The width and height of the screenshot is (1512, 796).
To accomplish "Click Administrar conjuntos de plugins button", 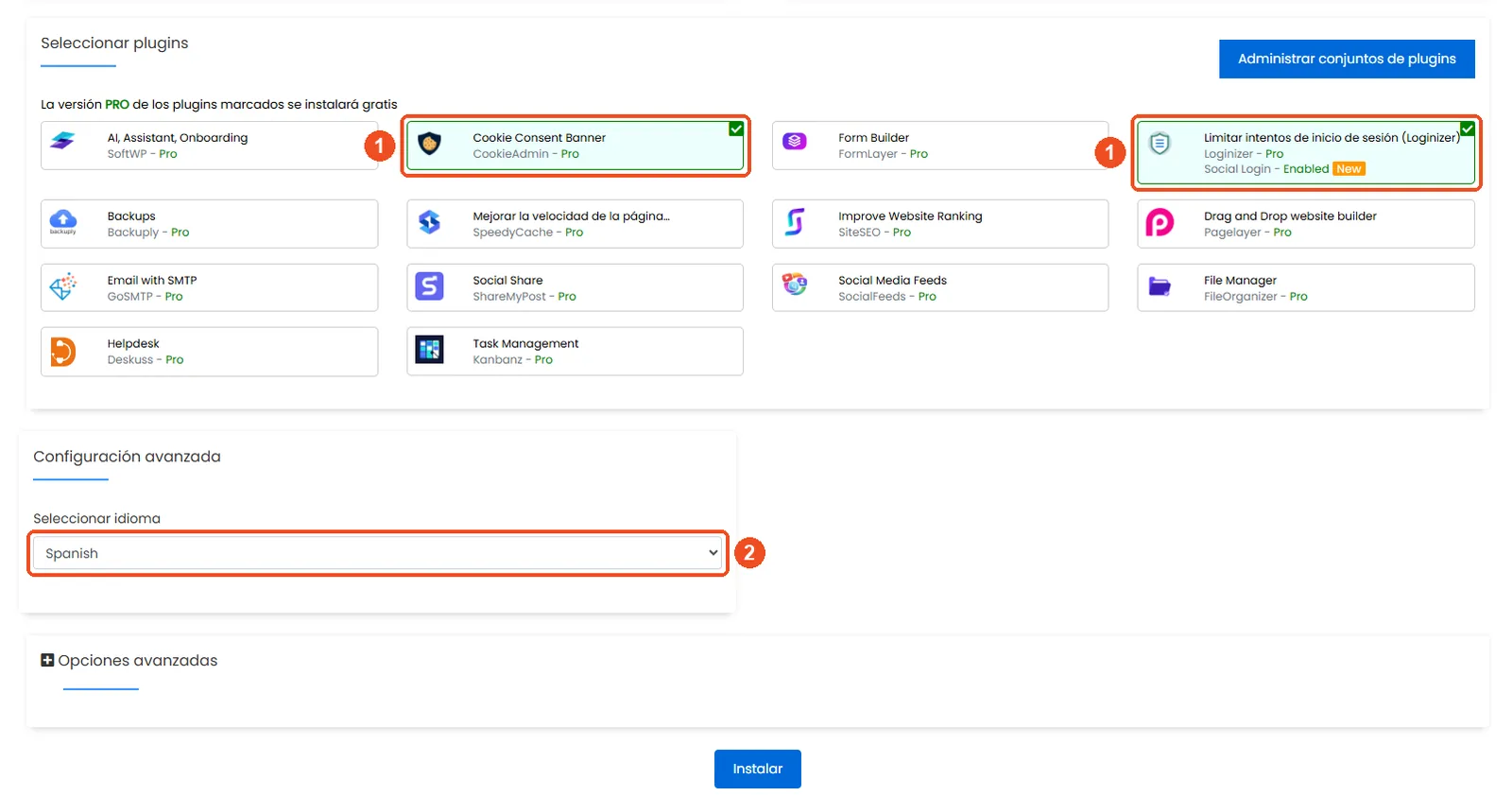I will point(1347,59).
